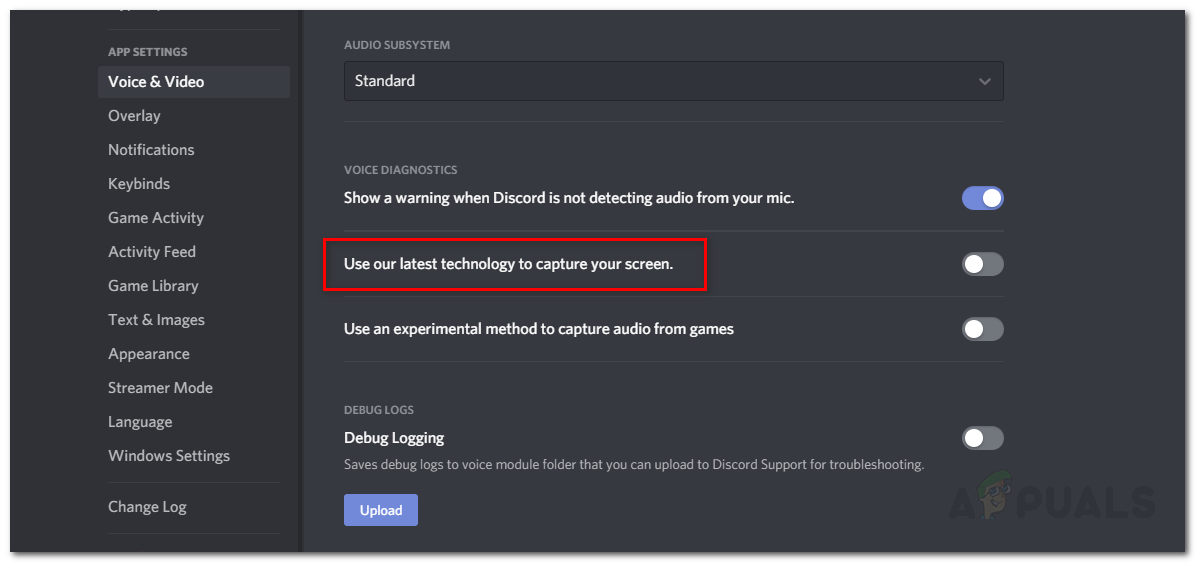
Task: Turn on Debug Logging switch
Action: coord(982,438)
